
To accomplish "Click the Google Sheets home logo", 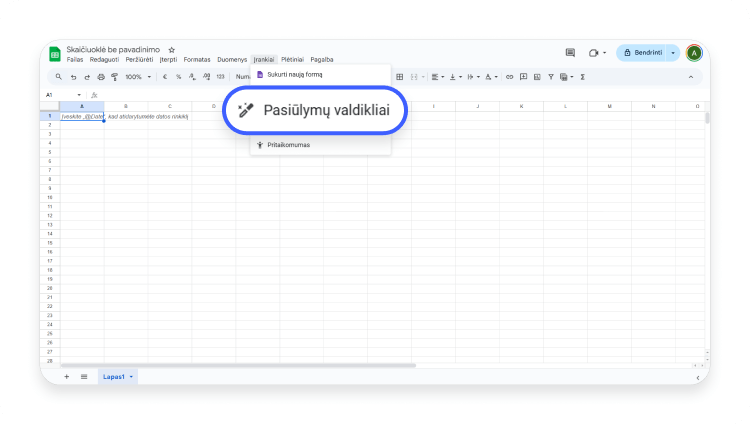I will [55, 54].
